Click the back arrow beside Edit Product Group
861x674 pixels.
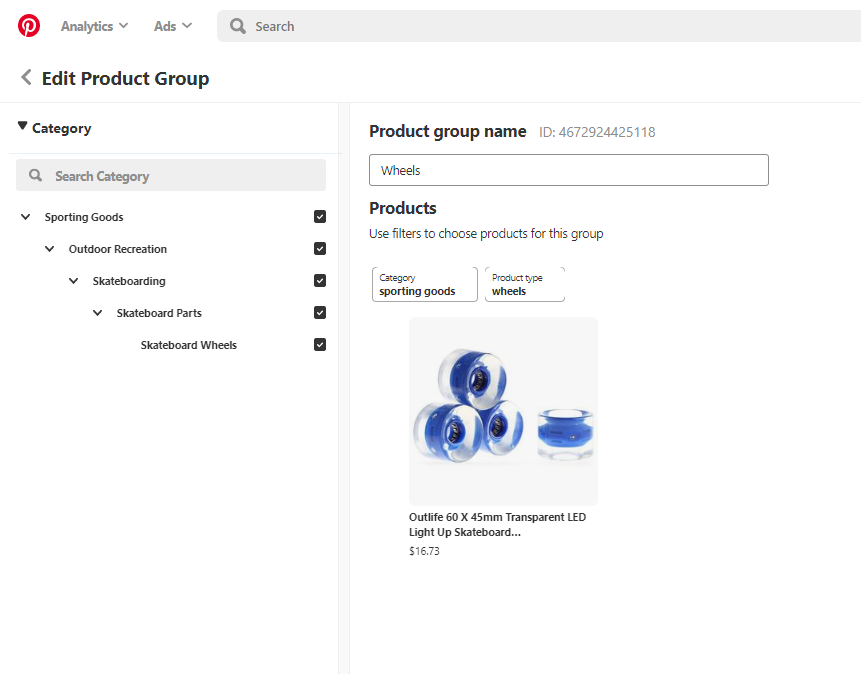coord(26,78)
